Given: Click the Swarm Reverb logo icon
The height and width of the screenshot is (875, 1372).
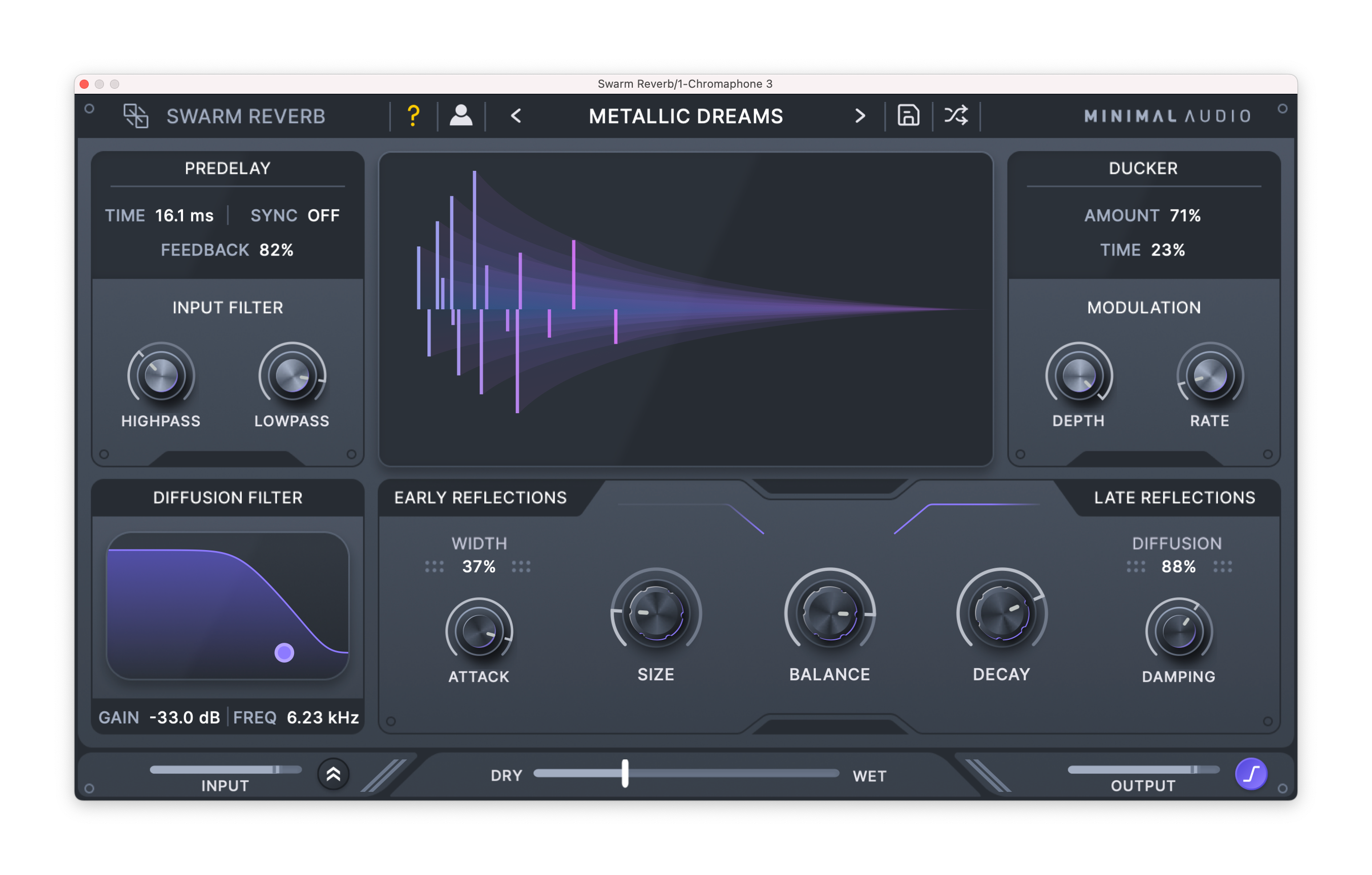Looking at the screenshot, I should point(135,116).
